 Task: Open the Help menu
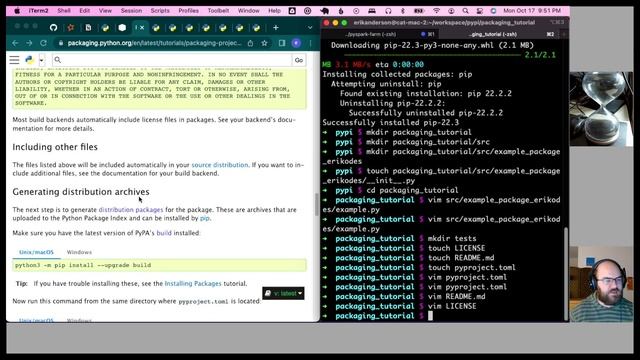(274, 11)
